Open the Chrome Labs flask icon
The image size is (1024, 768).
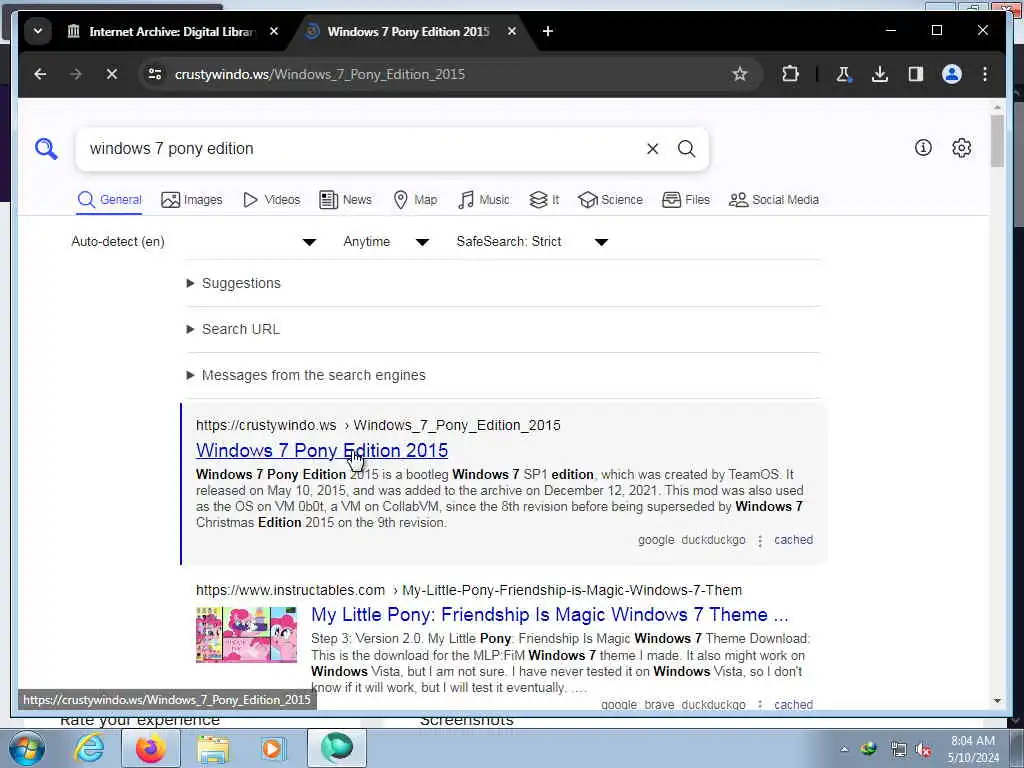pyautogui.click(x=843, y=74)
